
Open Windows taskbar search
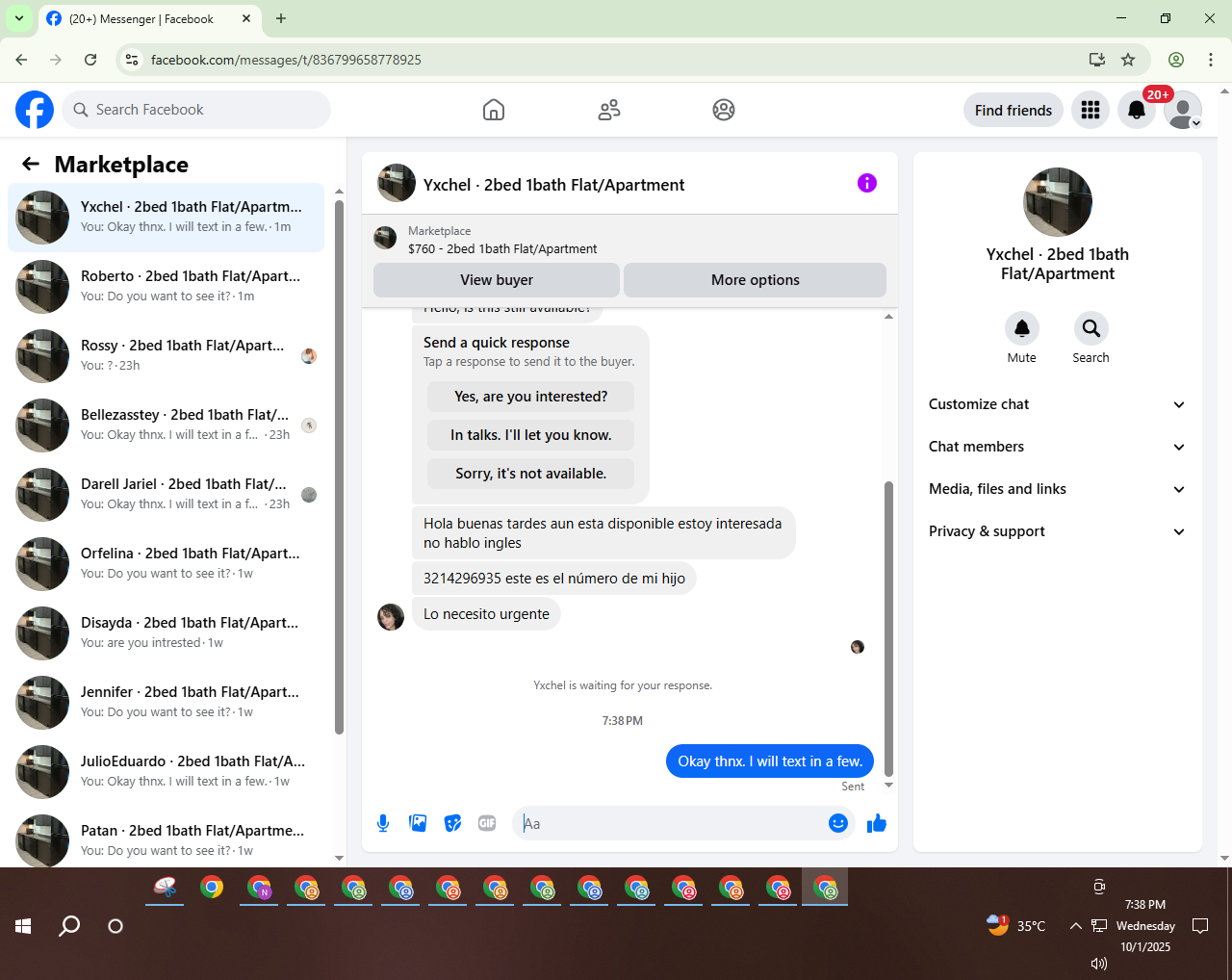point(69,926)
